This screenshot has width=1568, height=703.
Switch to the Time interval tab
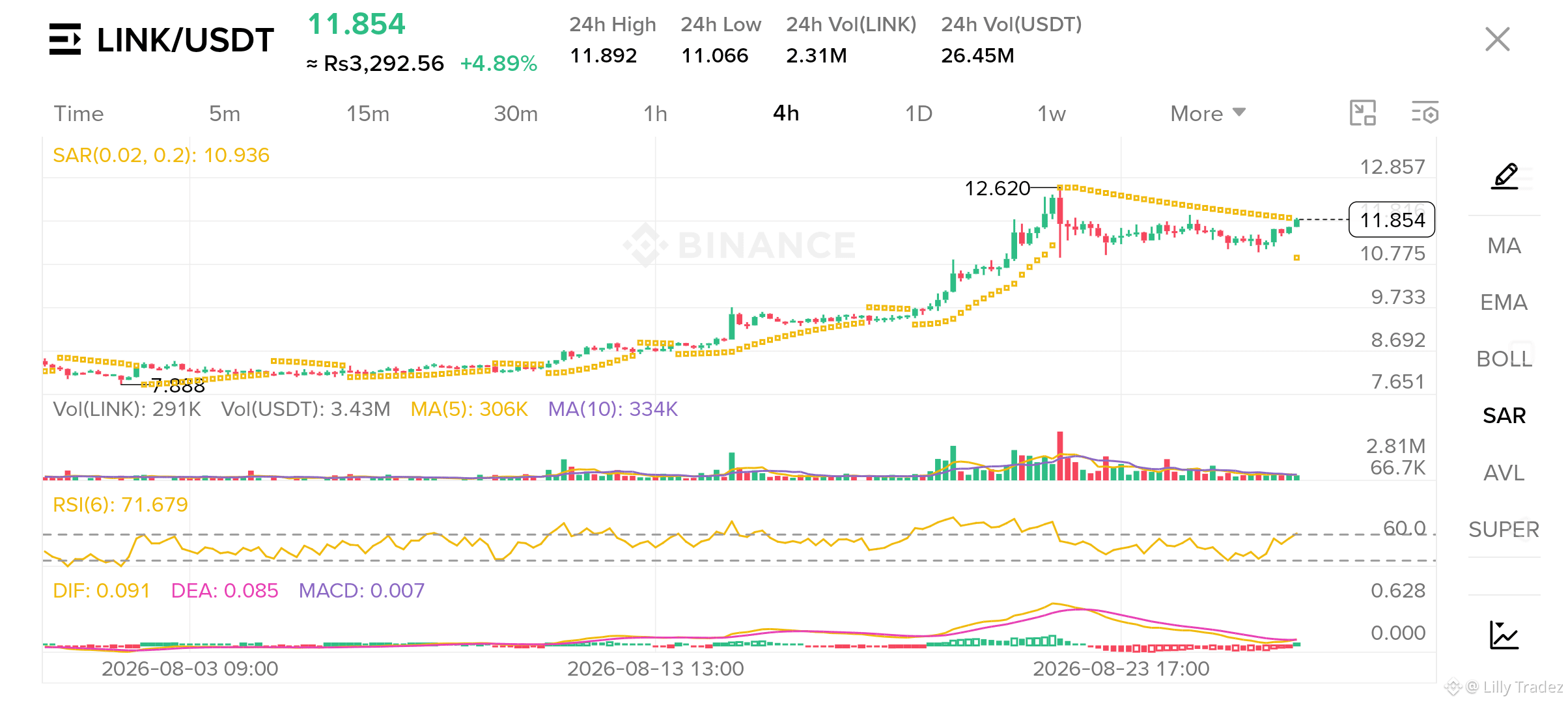79,113
